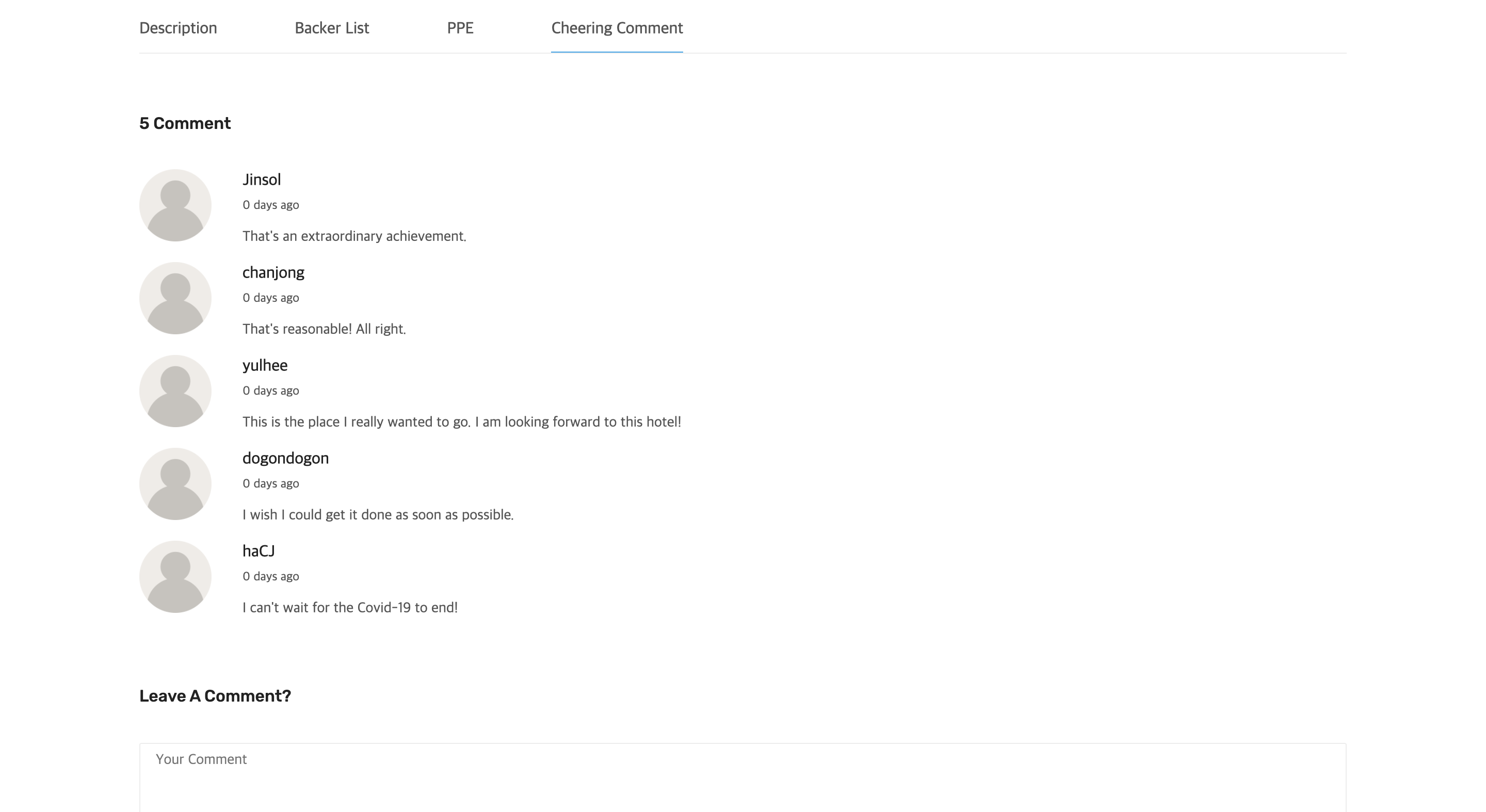
Task: Click yulhee's comment about the hotel
Action: [461, 421]
